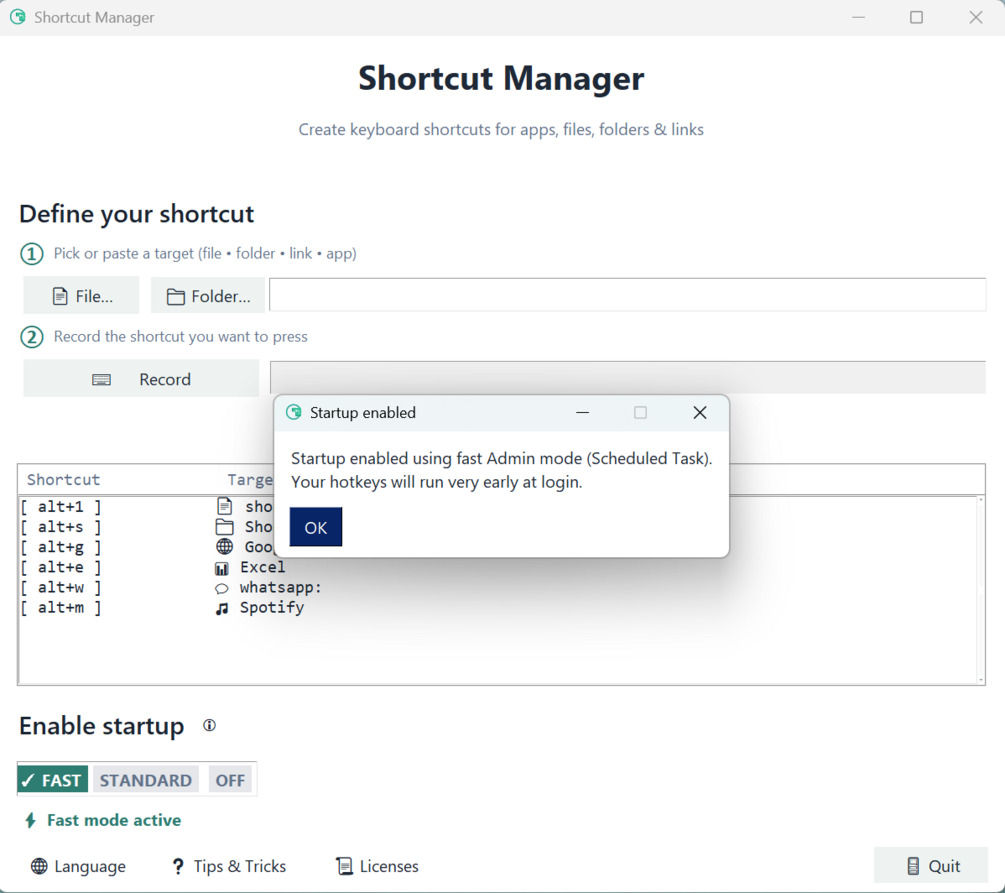
Task: Open Tips & Tricks
Action: point(229,866)
